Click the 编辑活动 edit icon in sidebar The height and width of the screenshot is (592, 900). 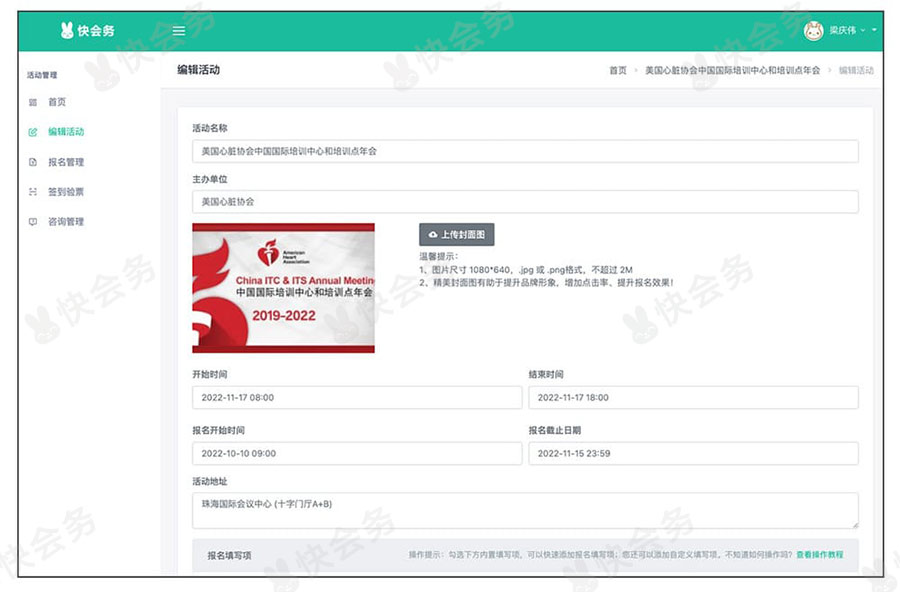coord(33,132)
